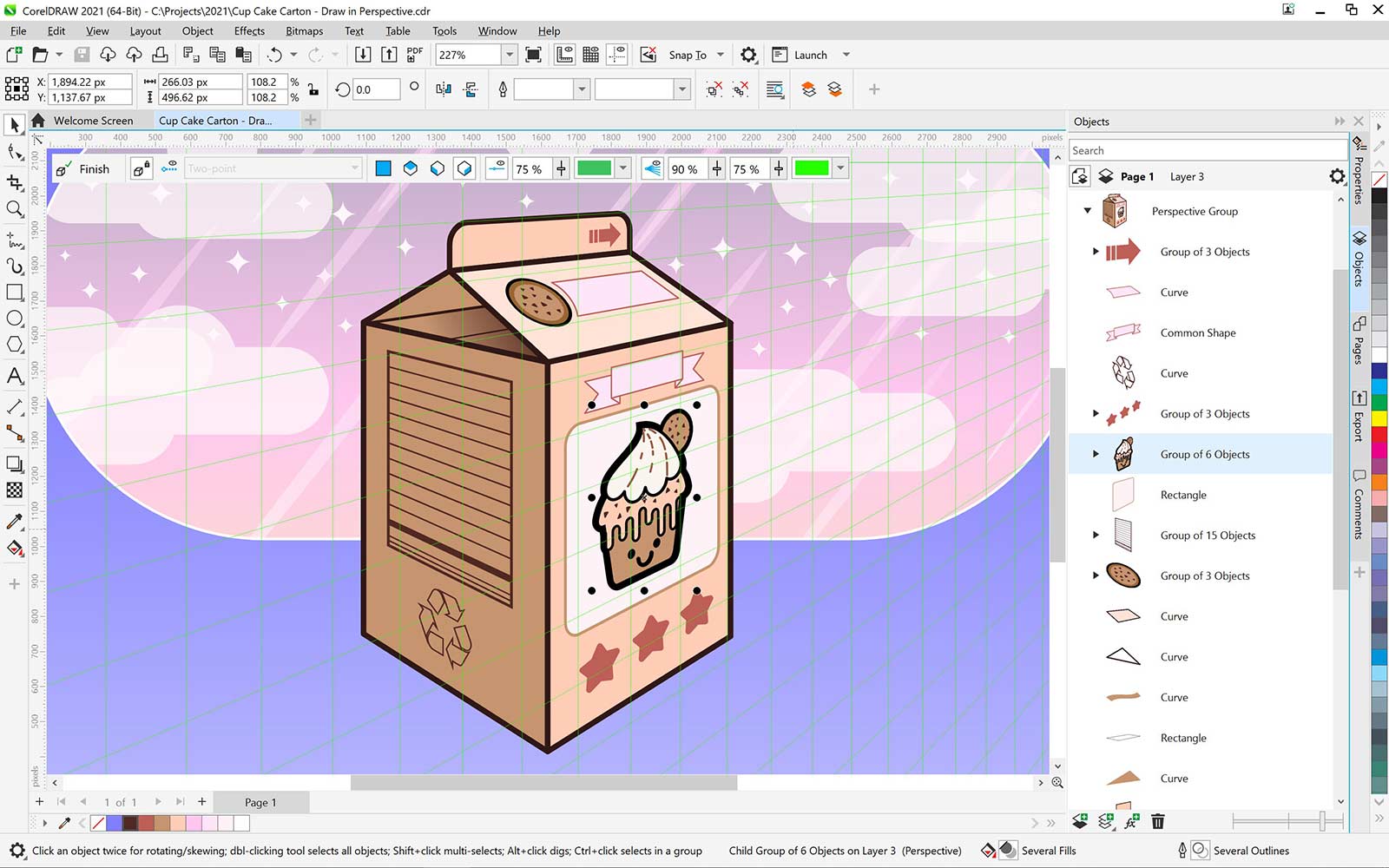Click the Save document icon on the toolbar
The width and height of the screenshot is (1389, 868).
(82, 54)
